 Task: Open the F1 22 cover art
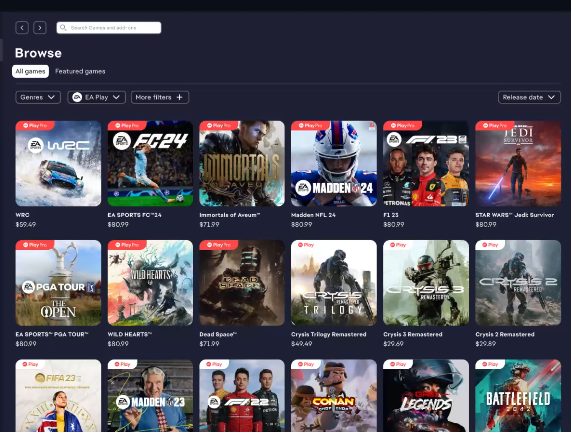[242, 396]
